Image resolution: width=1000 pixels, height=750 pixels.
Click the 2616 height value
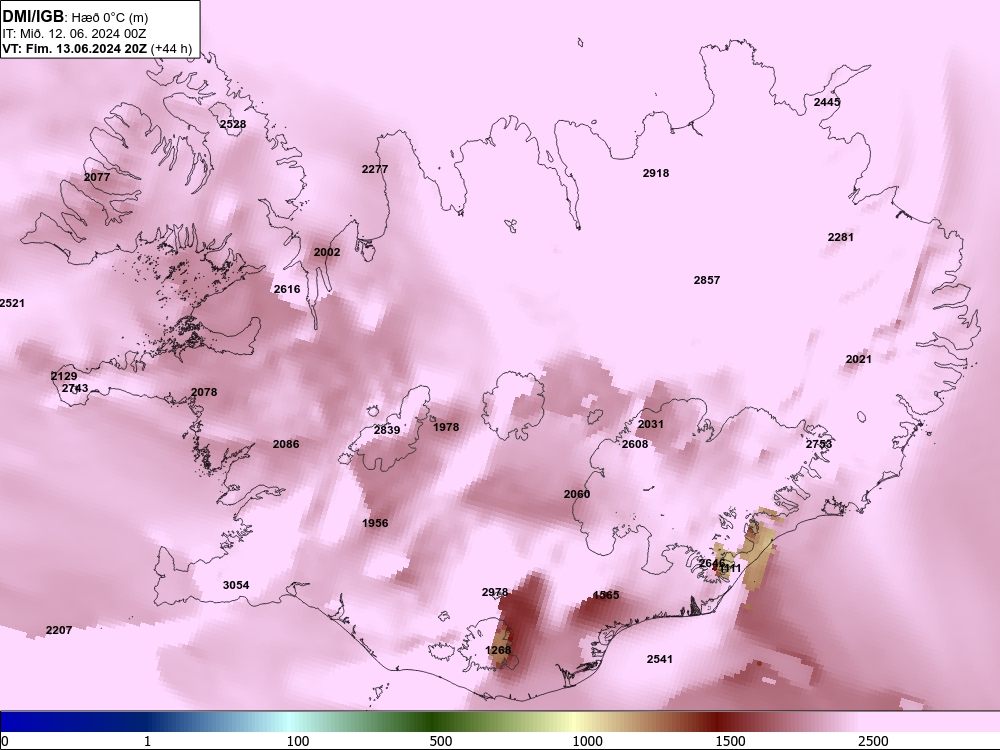tap(287, 289)
